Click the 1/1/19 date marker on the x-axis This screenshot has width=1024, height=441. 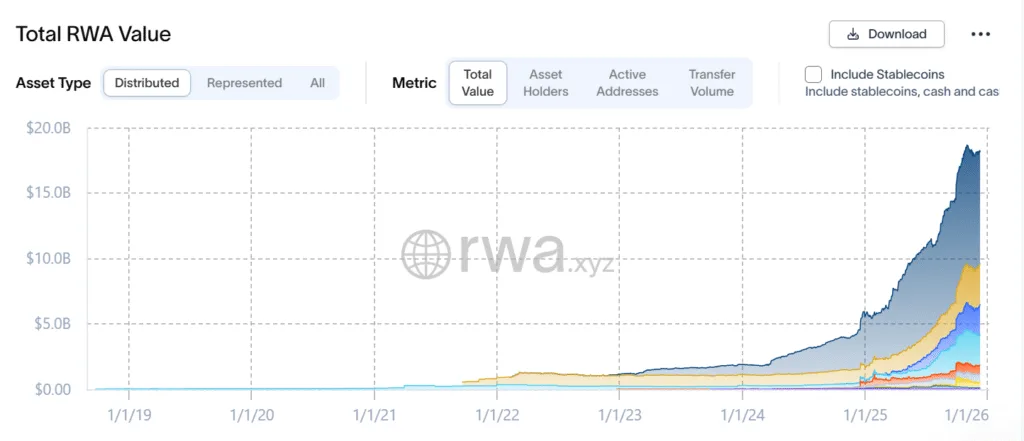point(129,413)
